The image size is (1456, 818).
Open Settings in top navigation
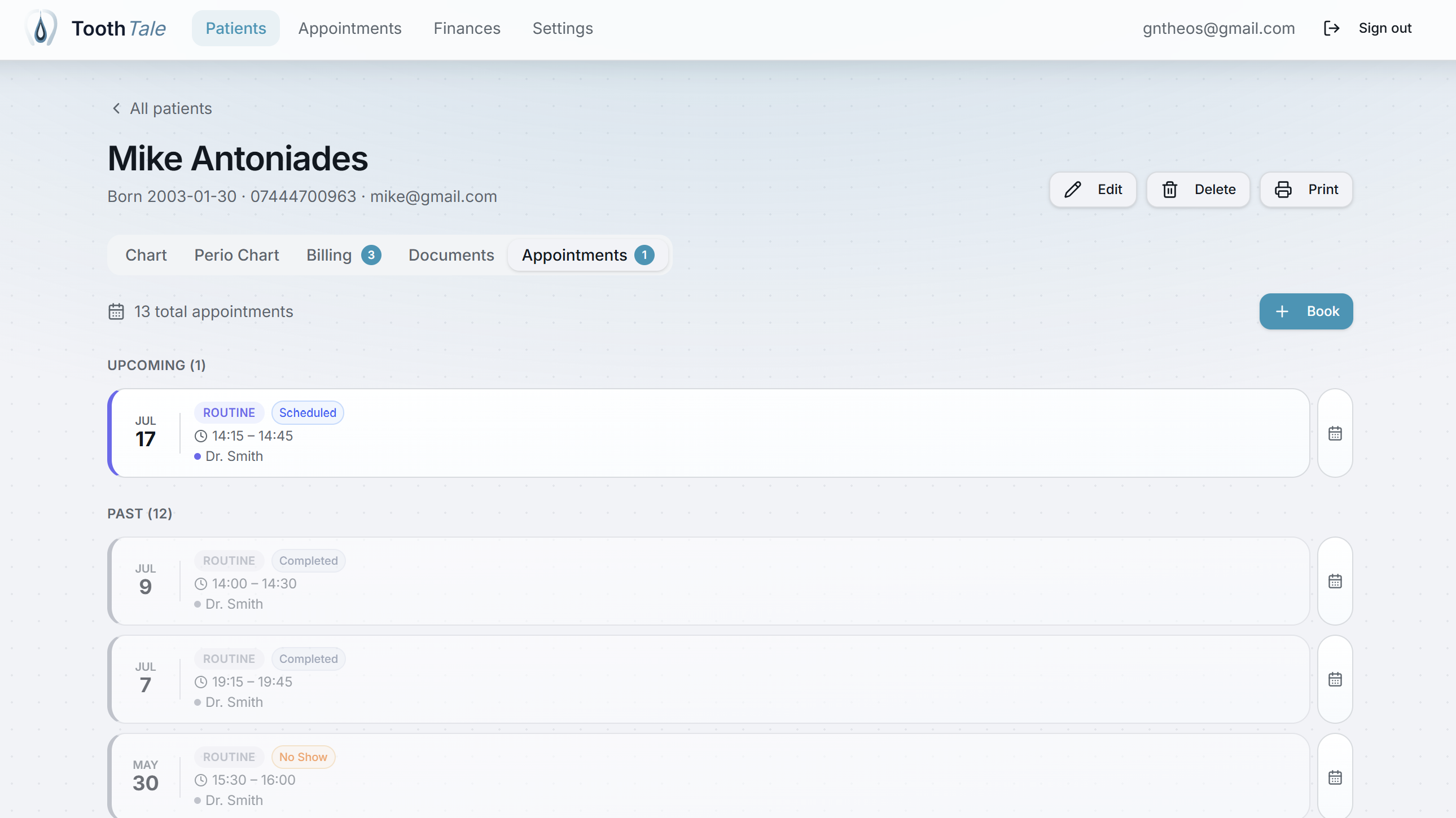[563, 28]
